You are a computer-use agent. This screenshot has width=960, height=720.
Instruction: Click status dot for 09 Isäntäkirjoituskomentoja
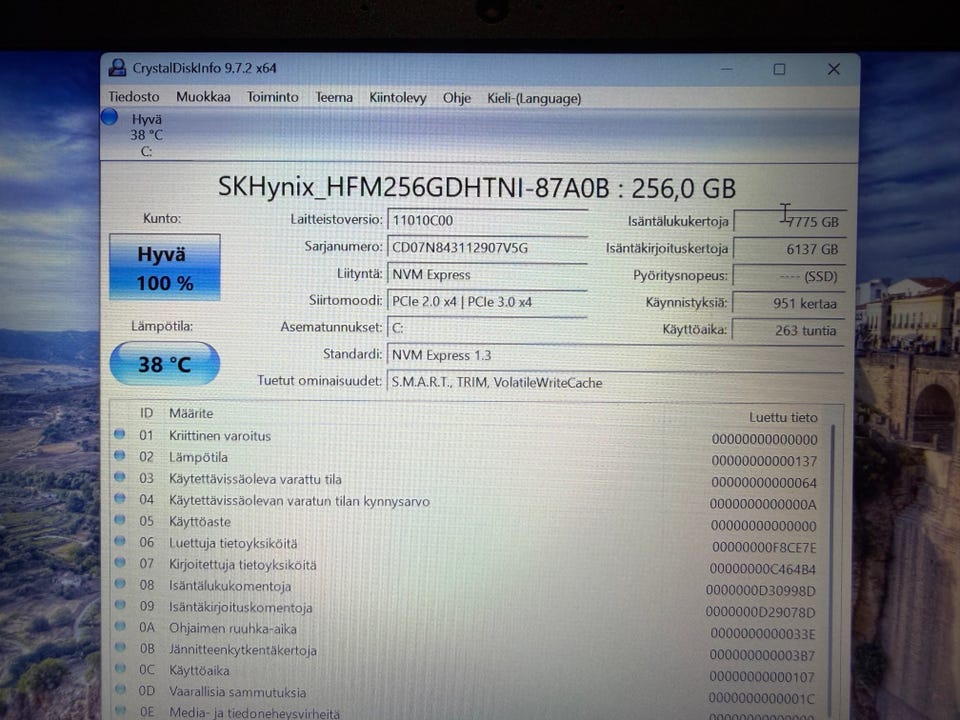tap(120, 606)
